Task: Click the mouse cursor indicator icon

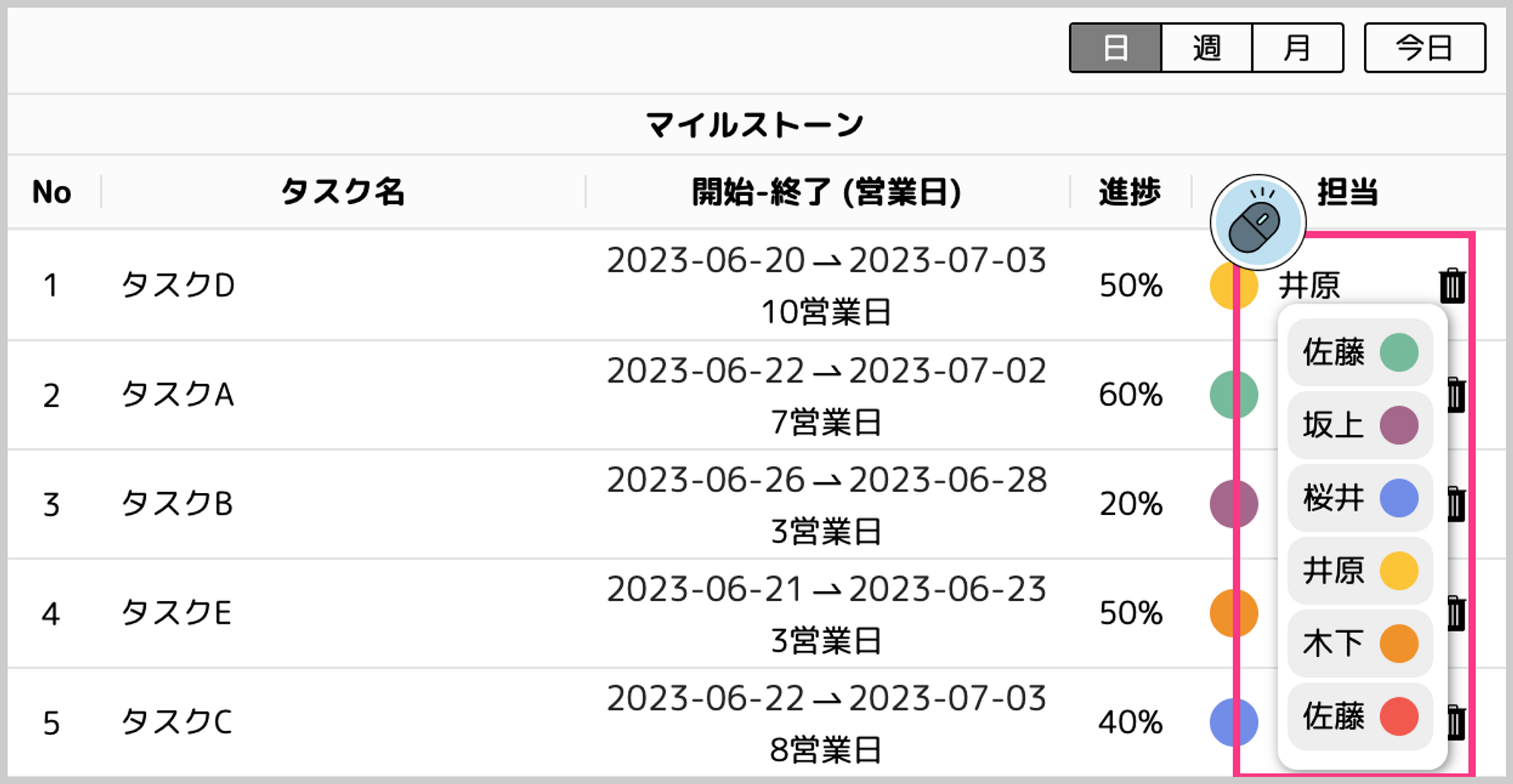Action: click(1257, 222)
